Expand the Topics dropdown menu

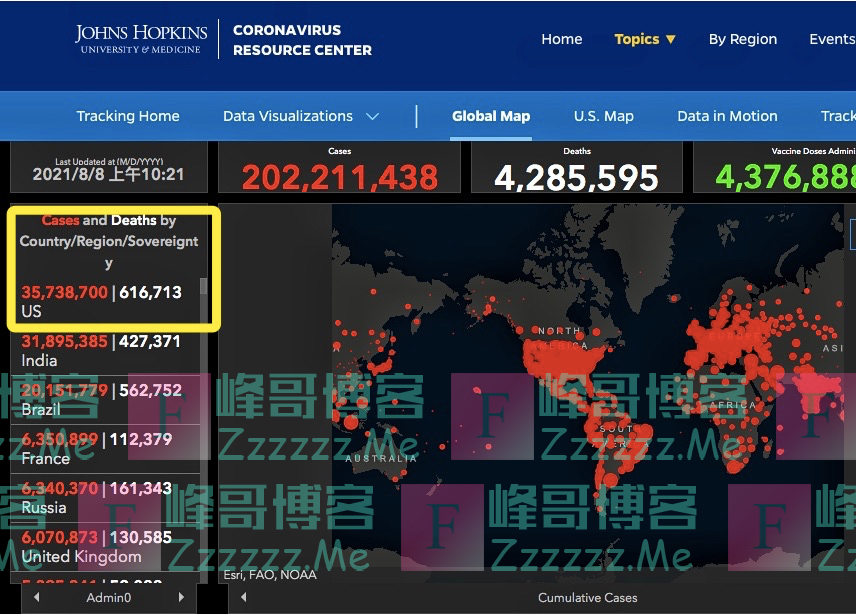point(645,39)
